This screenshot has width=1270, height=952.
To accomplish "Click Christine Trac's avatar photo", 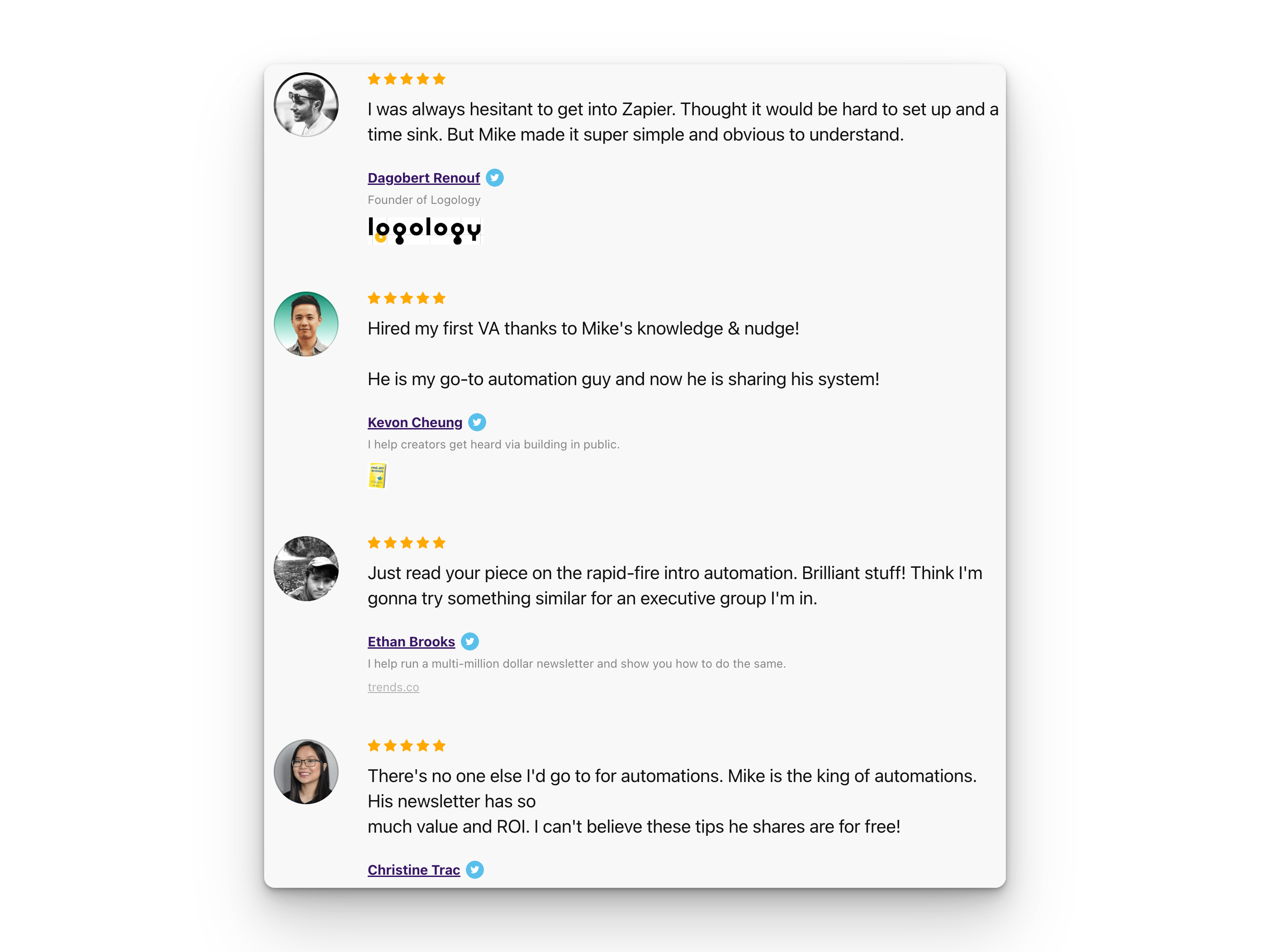I will coord(306,772).
